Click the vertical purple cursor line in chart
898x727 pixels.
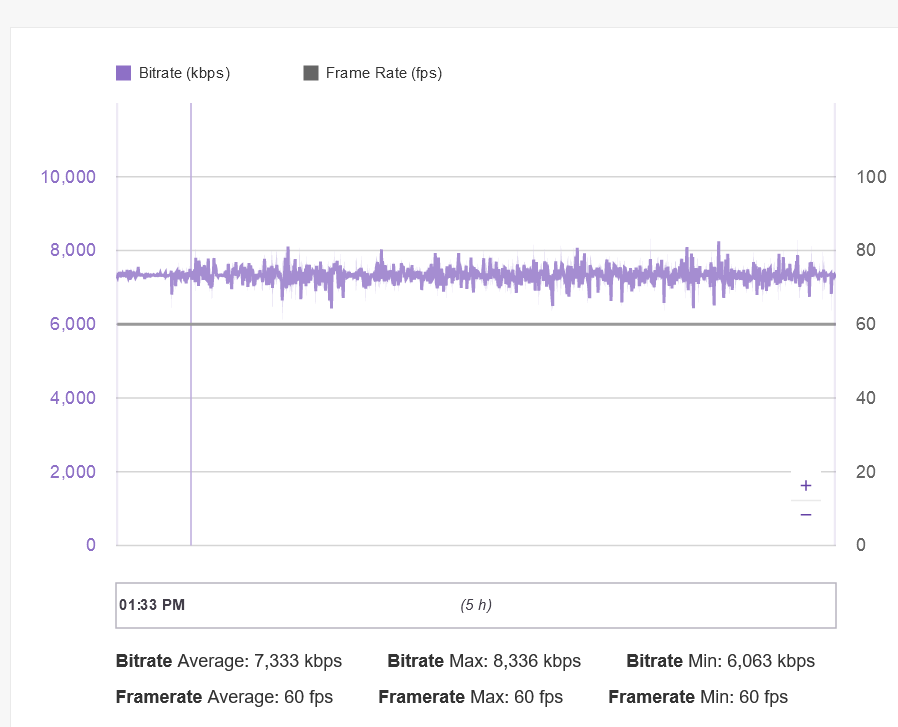pyautogui.click(x=191, y=420)
